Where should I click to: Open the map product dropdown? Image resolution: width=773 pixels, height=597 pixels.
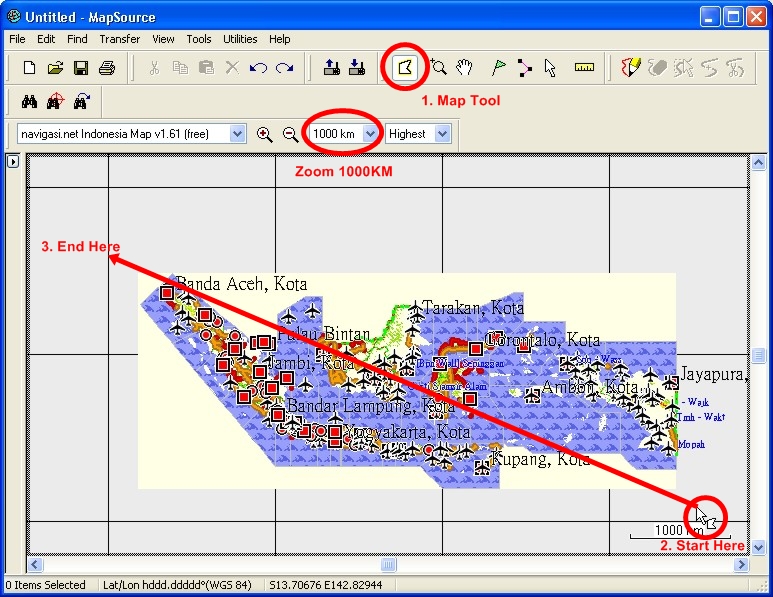coord(237,134)
